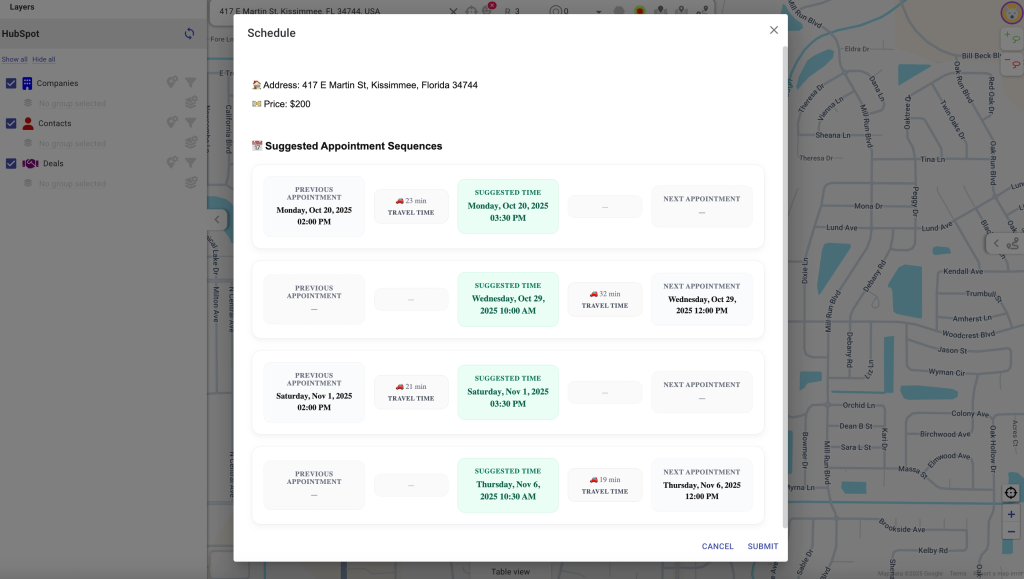Screen dimensions: 1024x579
Task: Expand the right side panel chevron
Action: click(x=996, y=243)
